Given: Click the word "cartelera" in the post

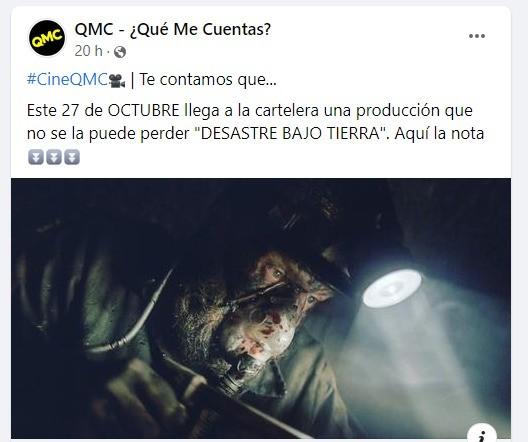Looking at the screenshot, I should [287, 110].
